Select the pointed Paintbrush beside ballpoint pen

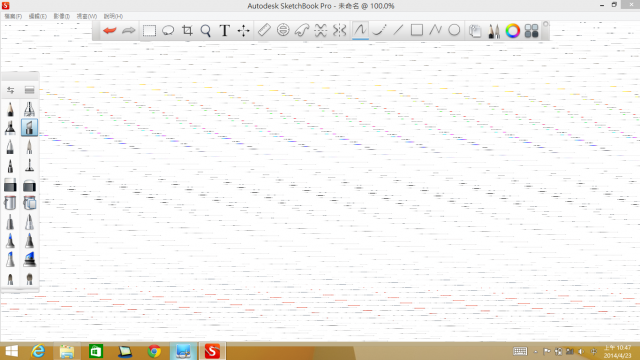point(29,147)
